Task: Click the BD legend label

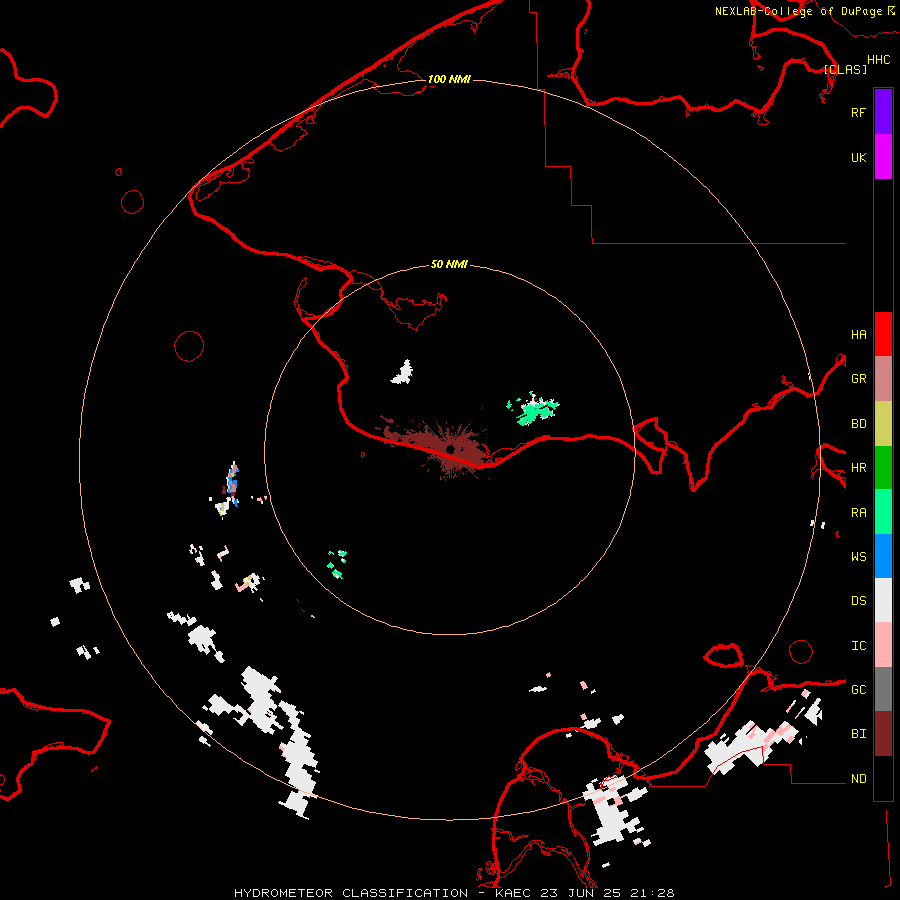Action: (x=858, y=424)
